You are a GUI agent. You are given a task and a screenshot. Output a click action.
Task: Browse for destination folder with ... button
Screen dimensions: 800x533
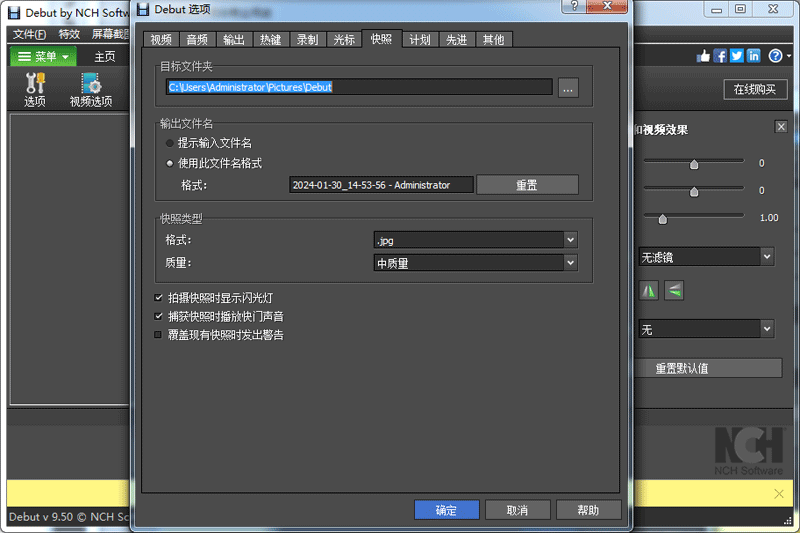568,88
